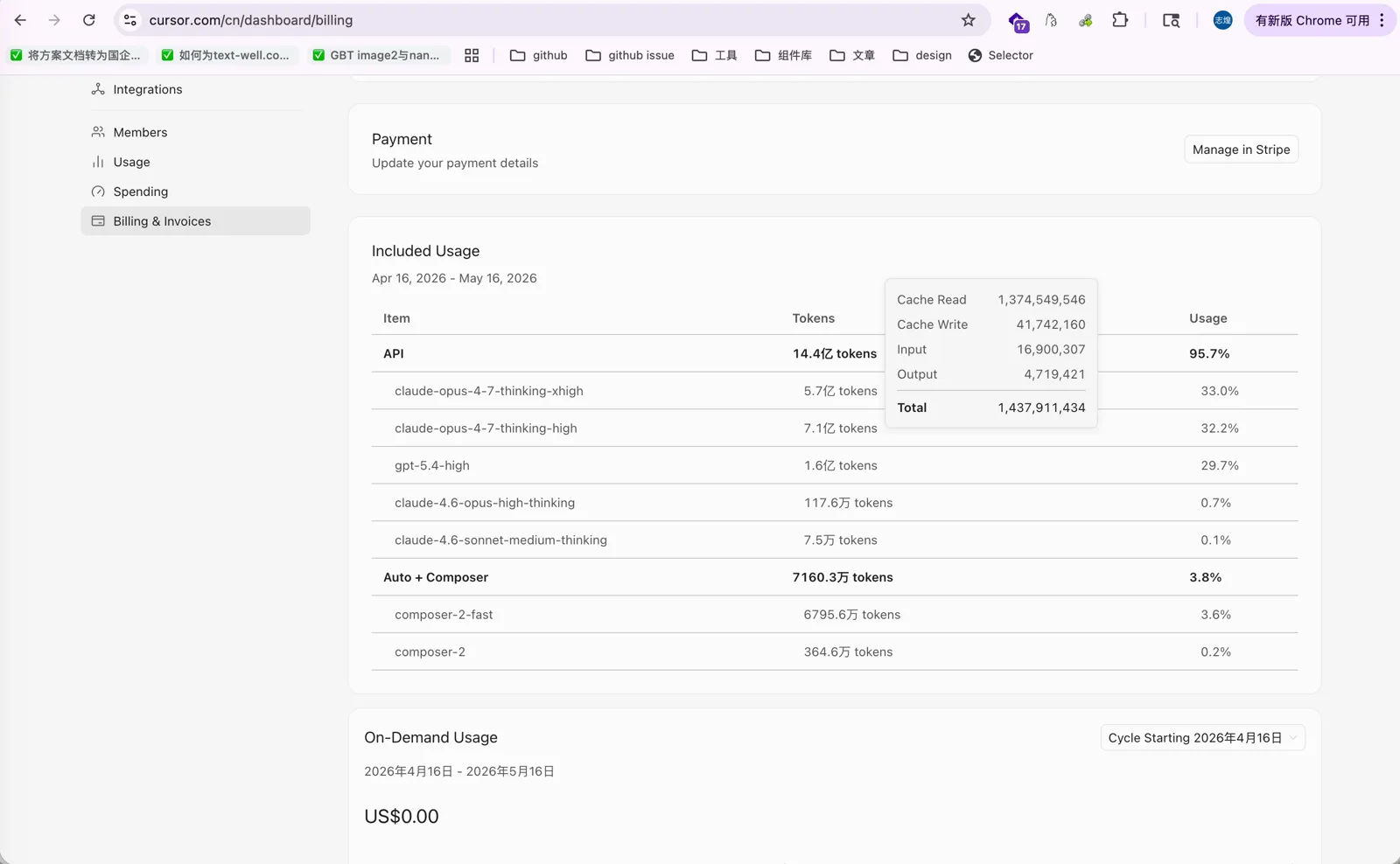The height and width of the screenshot is (864, 1400).
Task: Click the composer-2 row
Action: (834, 652)
